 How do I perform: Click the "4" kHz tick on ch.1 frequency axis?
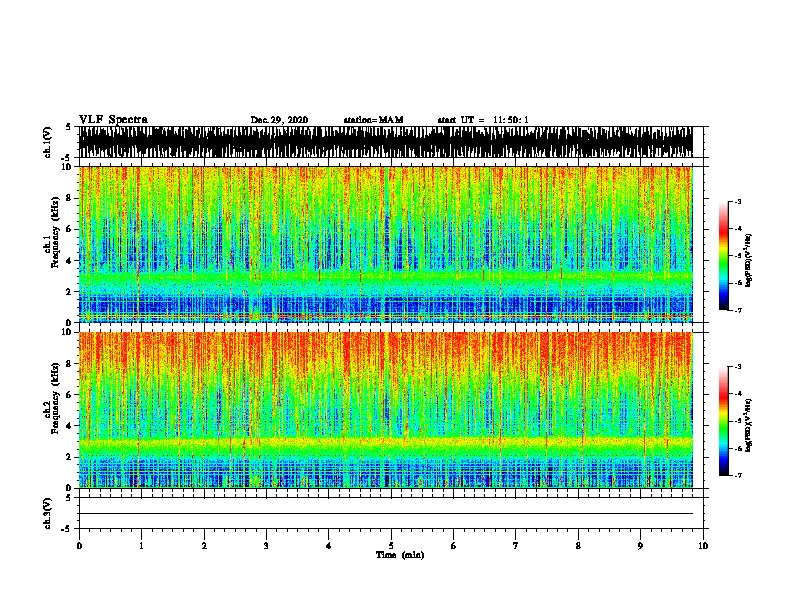70,261
